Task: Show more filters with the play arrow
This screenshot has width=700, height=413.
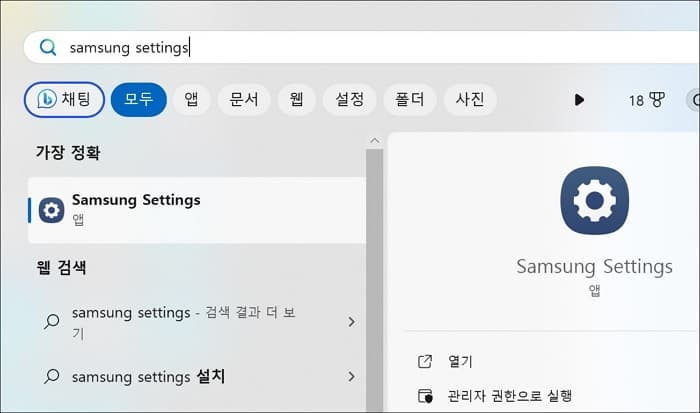Action: 579,100
